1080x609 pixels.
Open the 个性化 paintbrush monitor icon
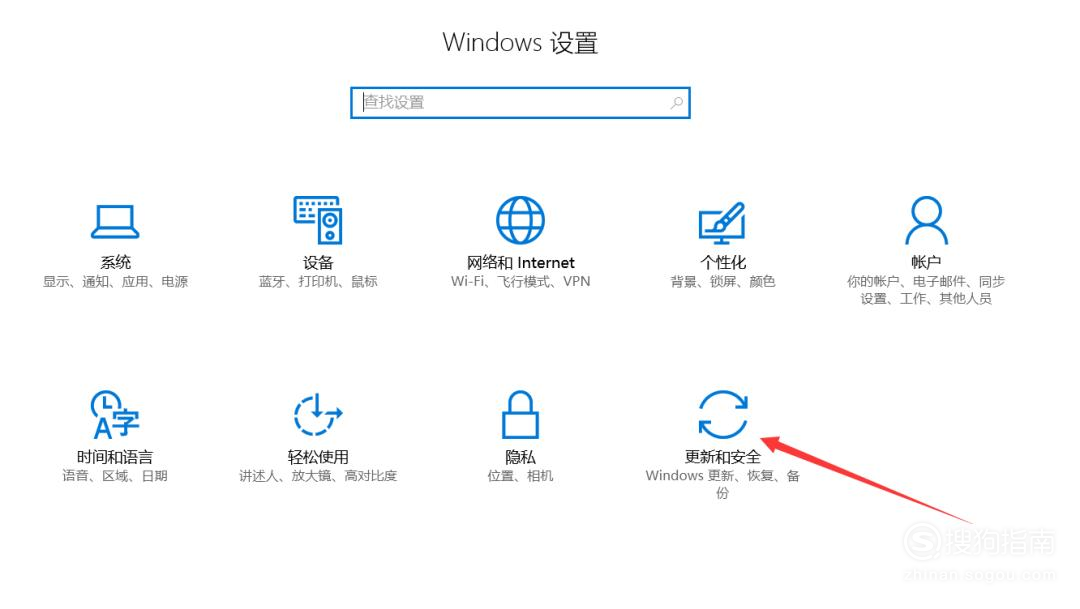tap(722, 223)
